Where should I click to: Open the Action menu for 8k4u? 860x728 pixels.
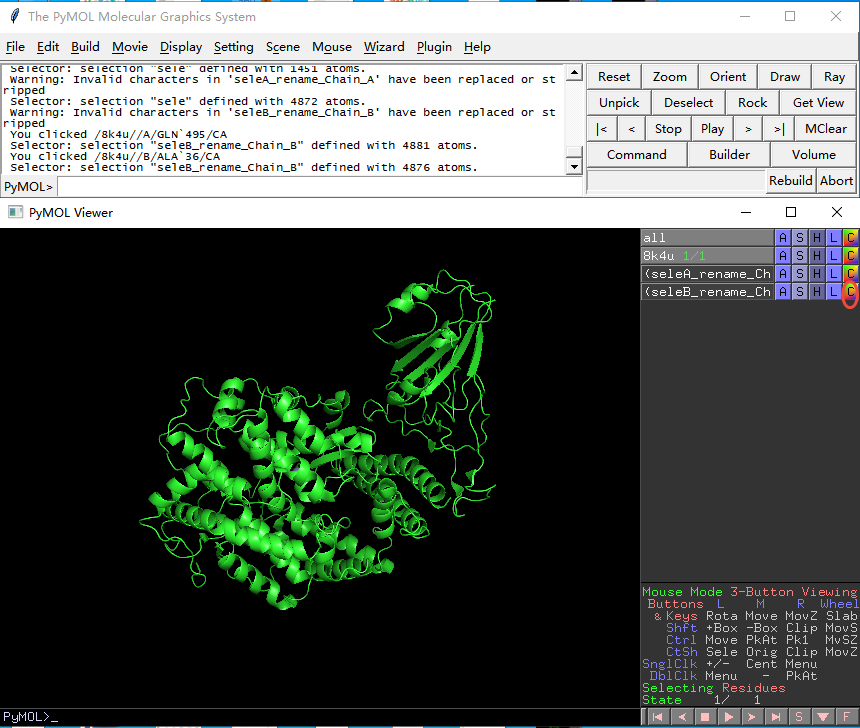pyautogui.click(x=783, y=256)
